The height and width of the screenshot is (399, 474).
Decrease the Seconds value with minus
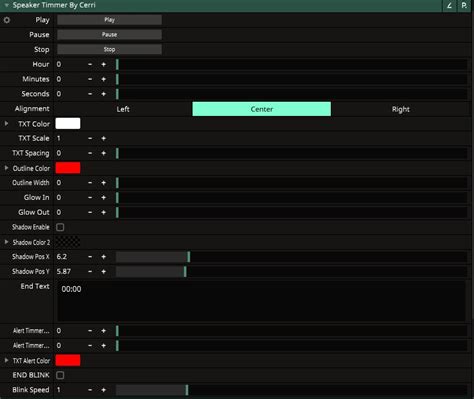90,94
